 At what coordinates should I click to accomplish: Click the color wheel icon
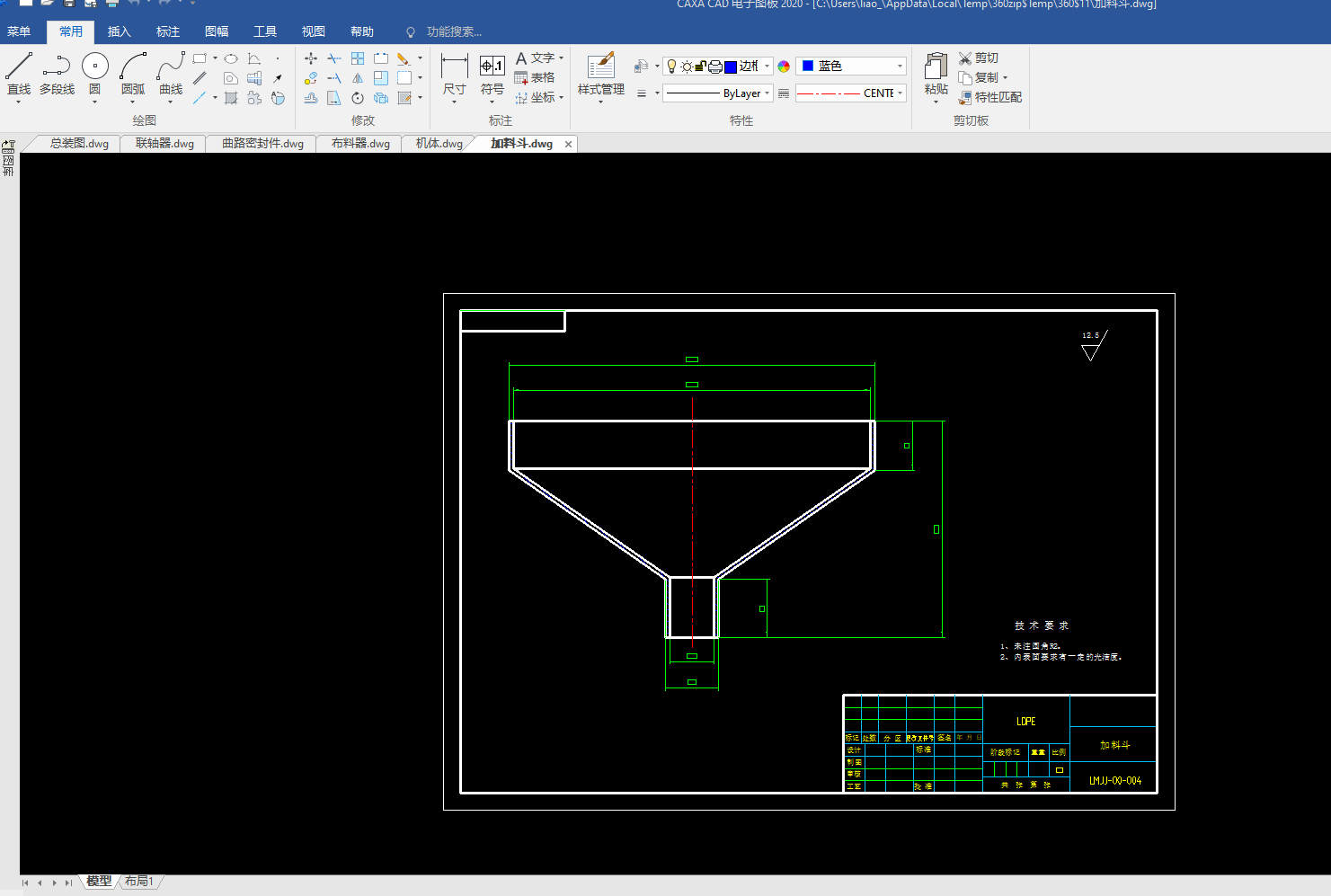coord(784,67)
